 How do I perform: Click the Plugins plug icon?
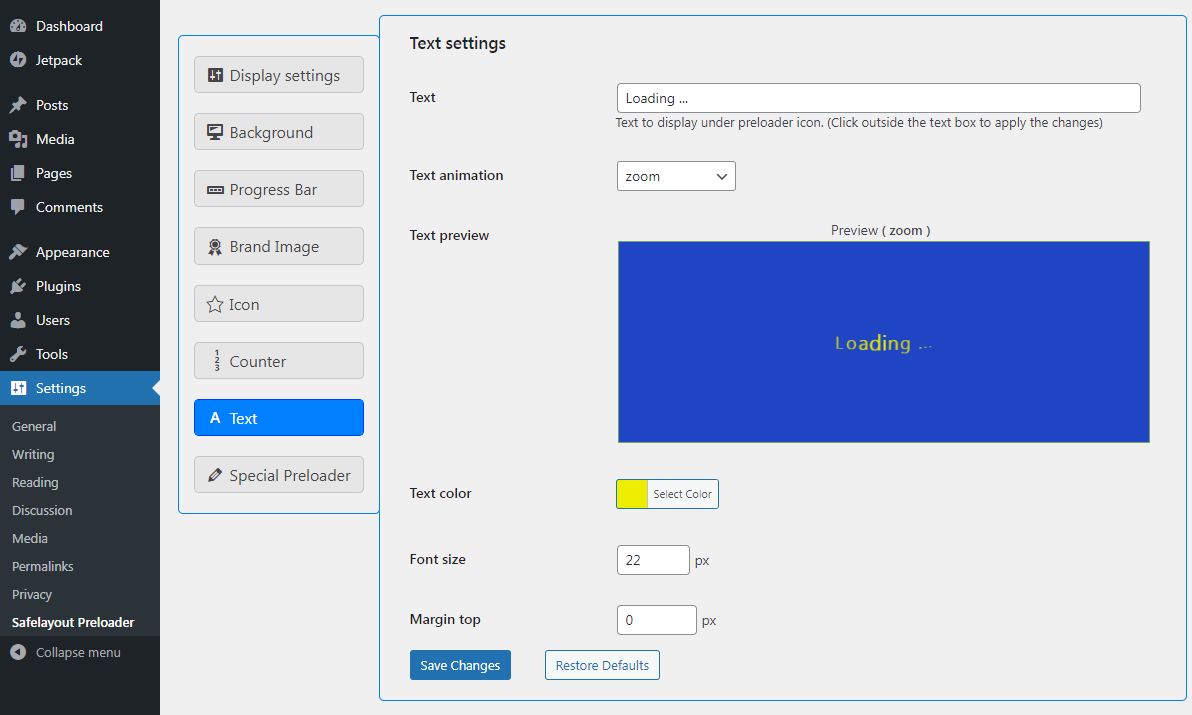[18, 286]
